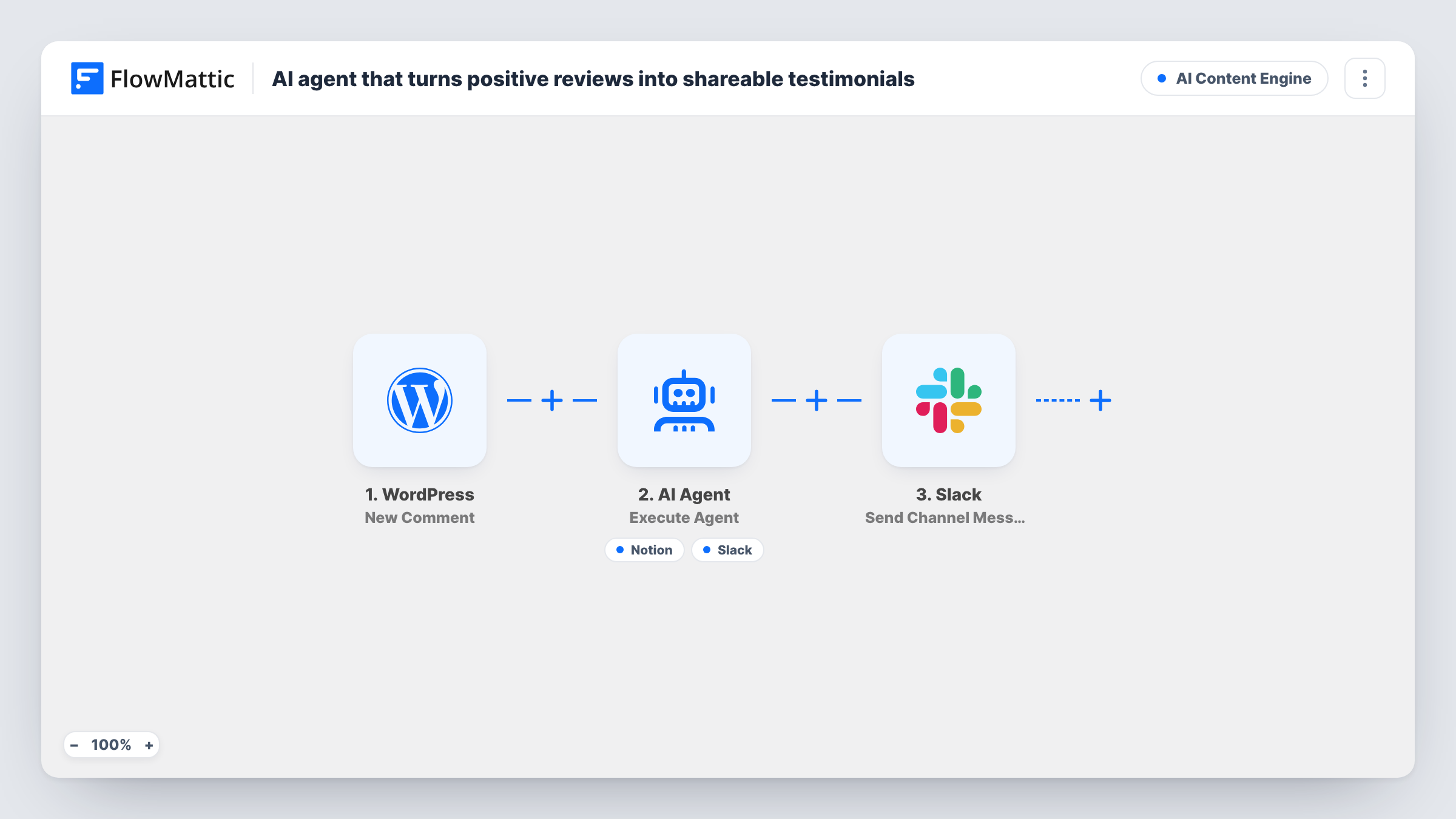Click the '2. AI Agent' step label
Image resolution: width=1456 pixels, height=819 pixels.
coord(684,494)
